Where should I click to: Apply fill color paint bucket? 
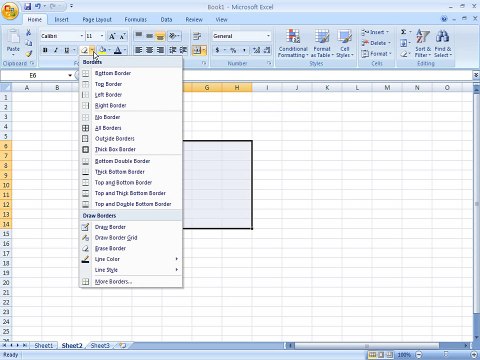click(x=103, y=50)
